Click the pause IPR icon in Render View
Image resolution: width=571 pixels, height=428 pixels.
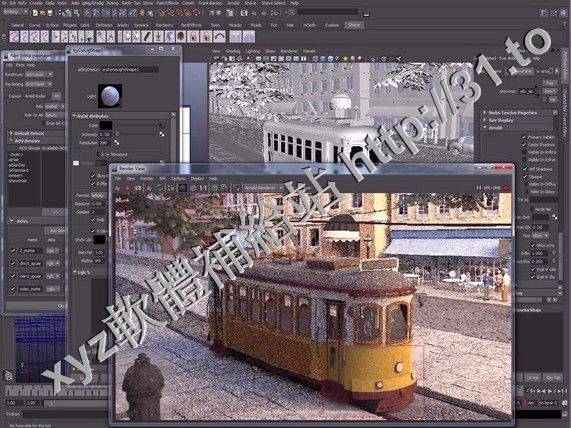coord(479,188)
